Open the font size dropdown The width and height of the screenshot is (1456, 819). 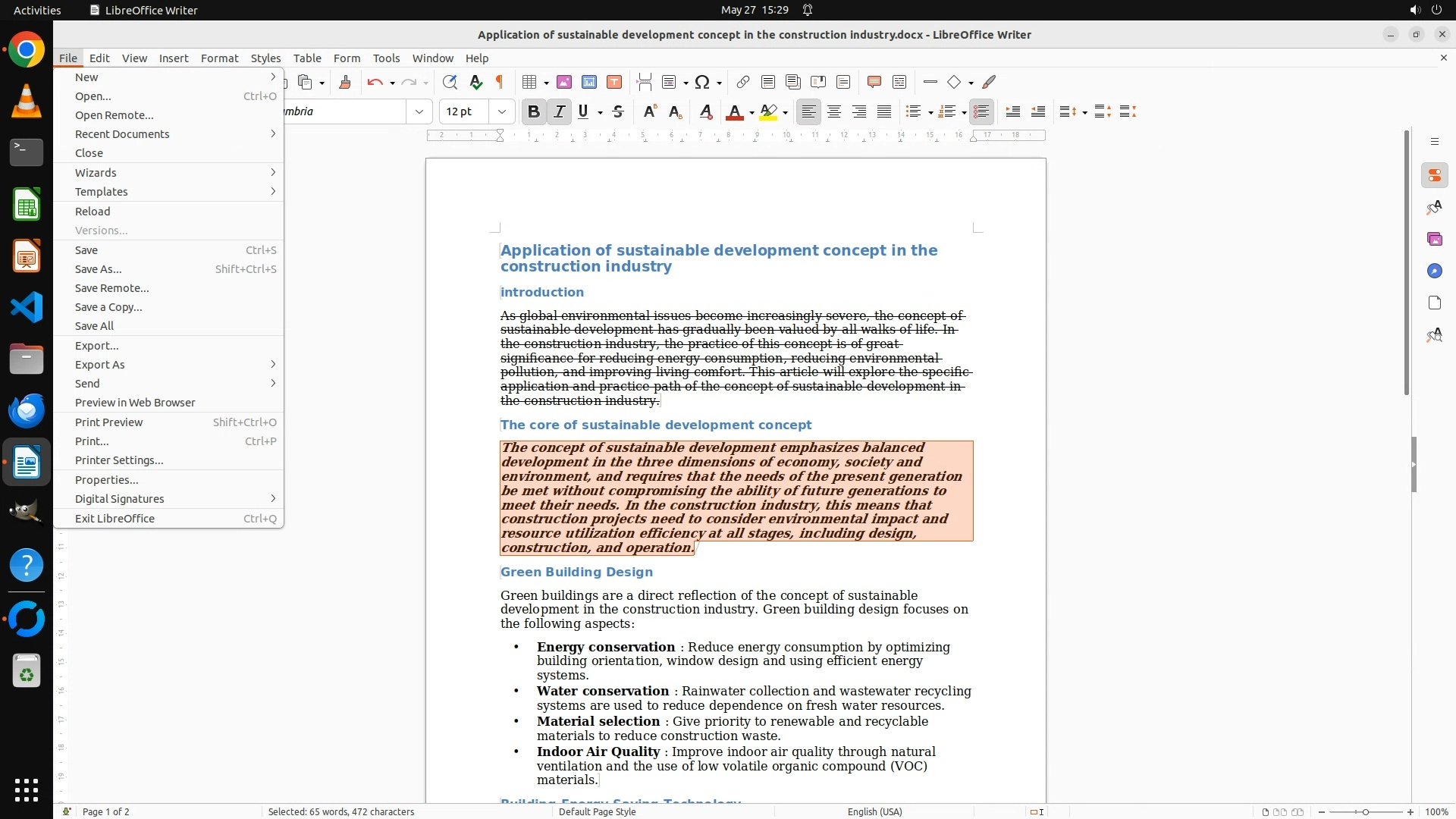[x=501, y=112]
